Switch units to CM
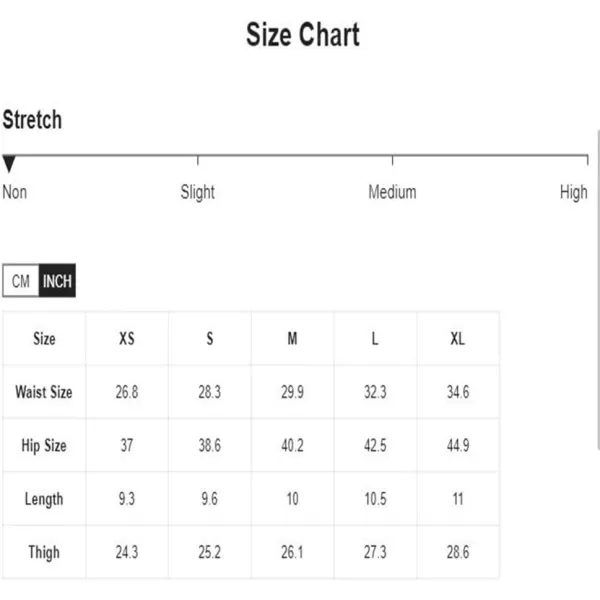The width and height of the screenshot is (600, 600). (21, 280)
